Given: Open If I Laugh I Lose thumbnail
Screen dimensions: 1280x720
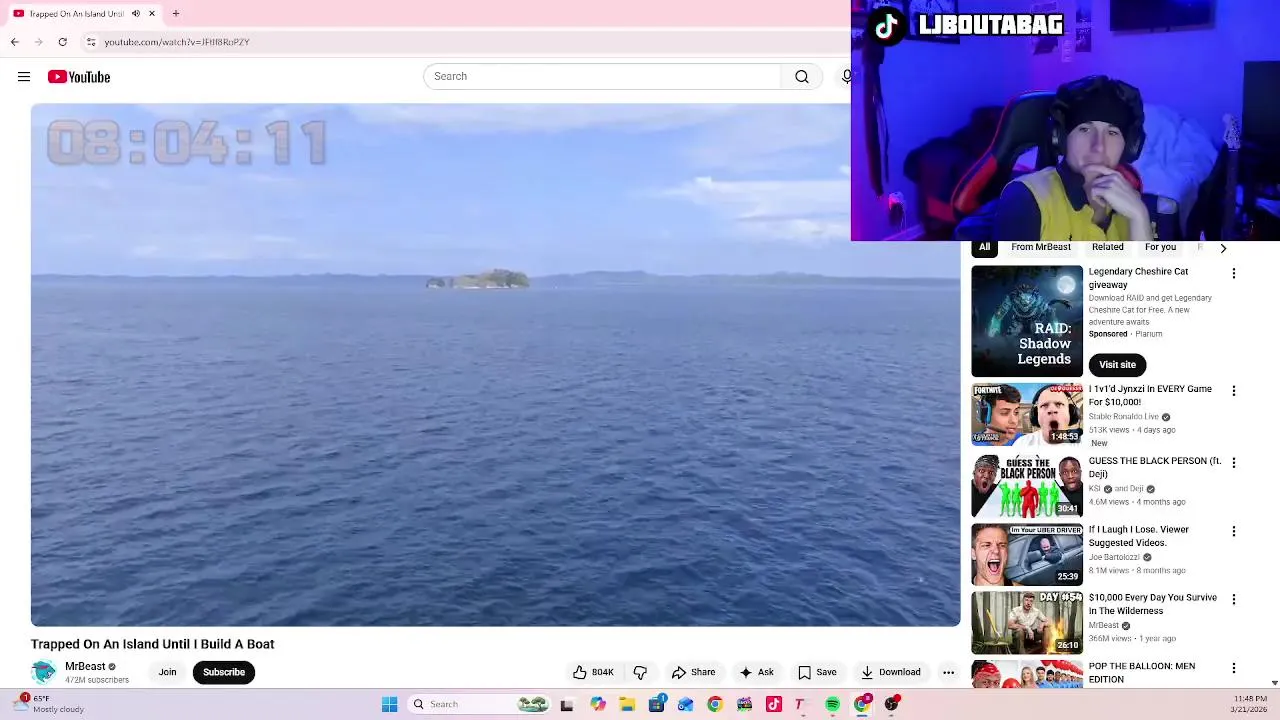Looking at the screenshot, I should pos(1027,554).
